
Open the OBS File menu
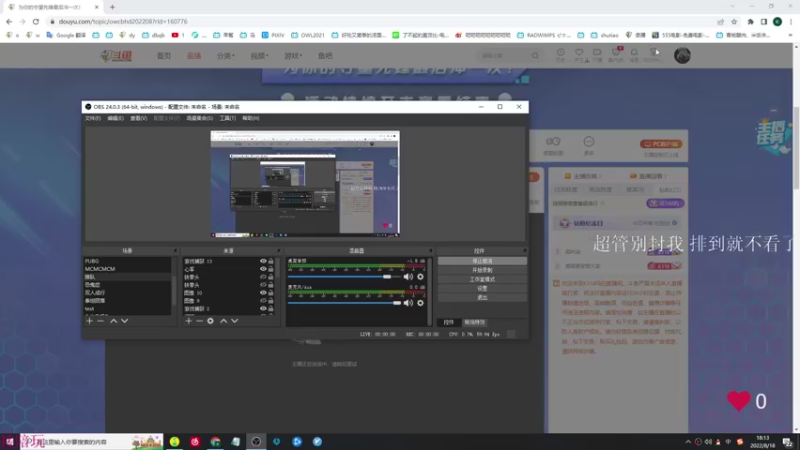point(93,118)
